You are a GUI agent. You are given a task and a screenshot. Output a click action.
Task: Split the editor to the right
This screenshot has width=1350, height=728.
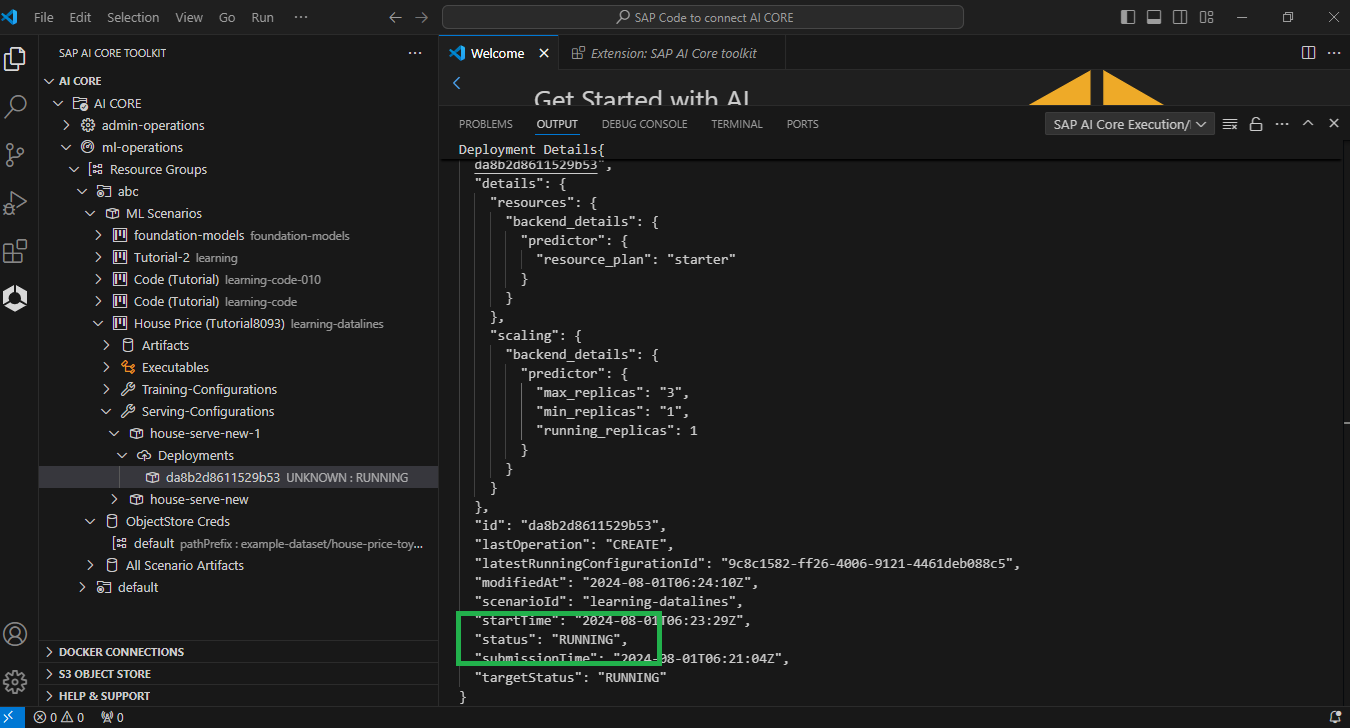[x=1308, y=53]
